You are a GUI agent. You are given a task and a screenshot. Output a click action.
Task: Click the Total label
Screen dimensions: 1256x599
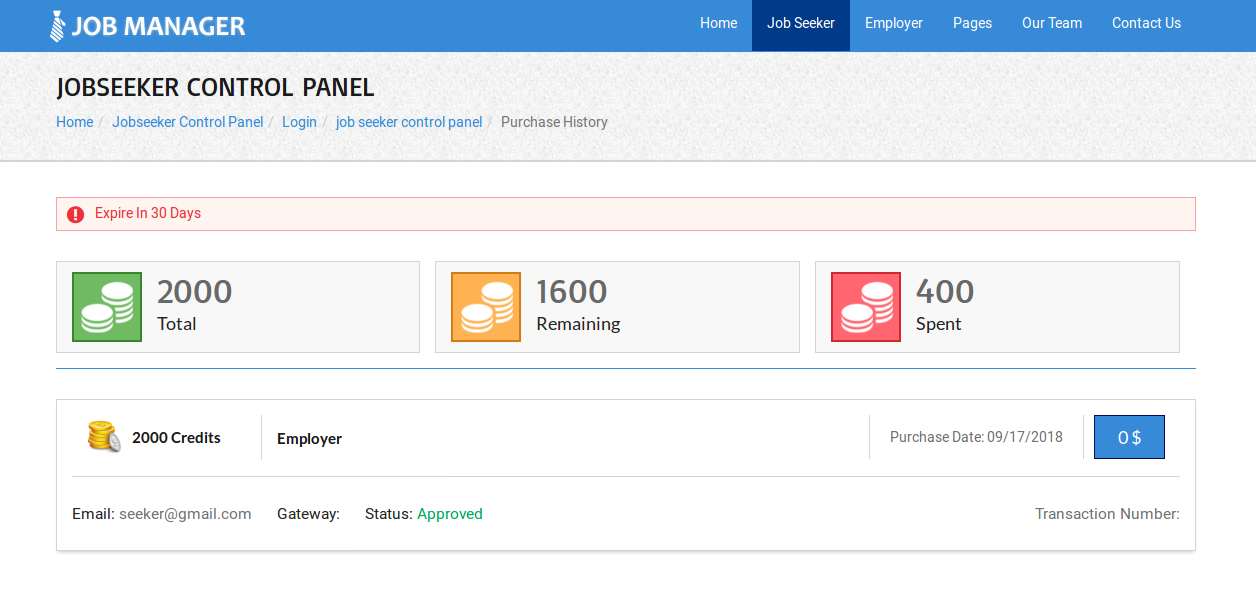pyautogui.click(x=177, y=324)
